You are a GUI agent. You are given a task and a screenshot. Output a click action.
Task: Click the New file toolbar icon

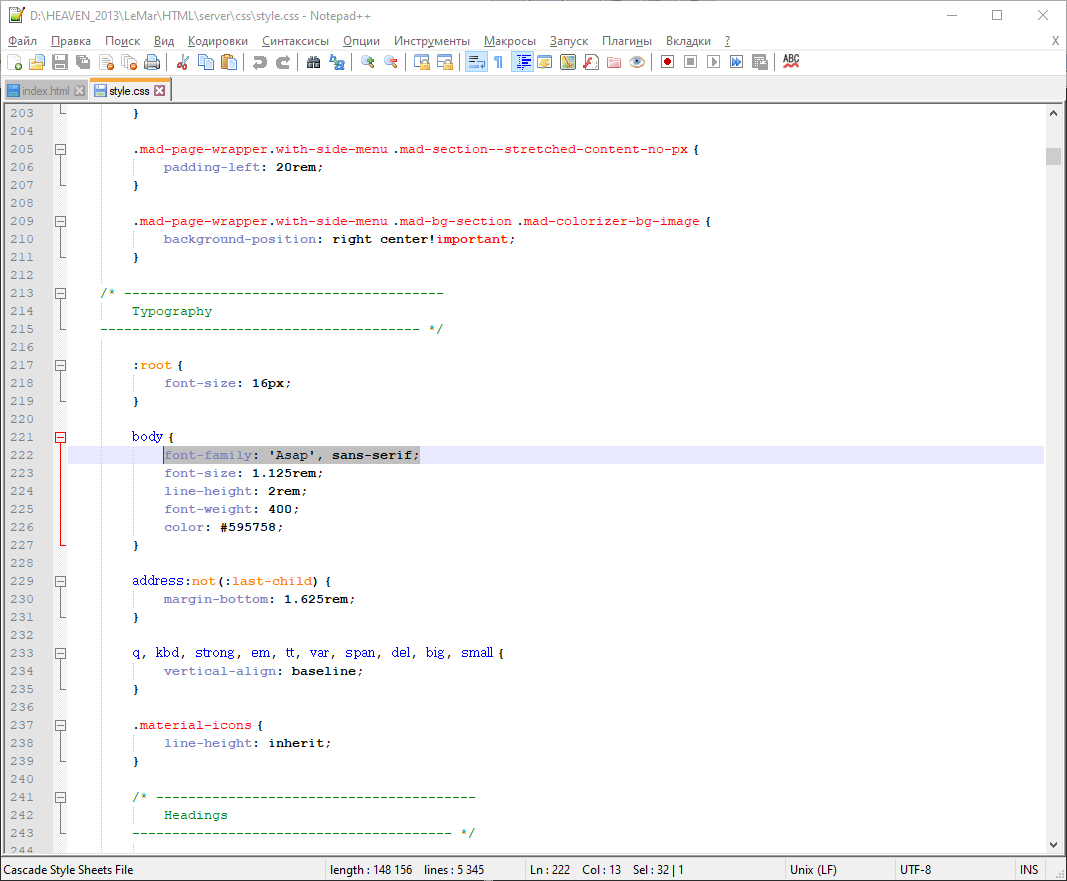click(14, 62)
